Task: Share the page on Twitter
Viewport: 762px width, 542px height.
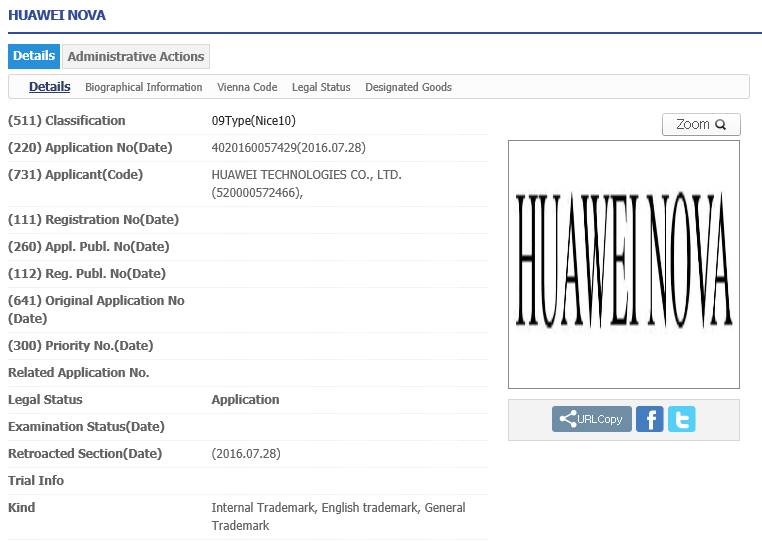Action: (681, 419)
